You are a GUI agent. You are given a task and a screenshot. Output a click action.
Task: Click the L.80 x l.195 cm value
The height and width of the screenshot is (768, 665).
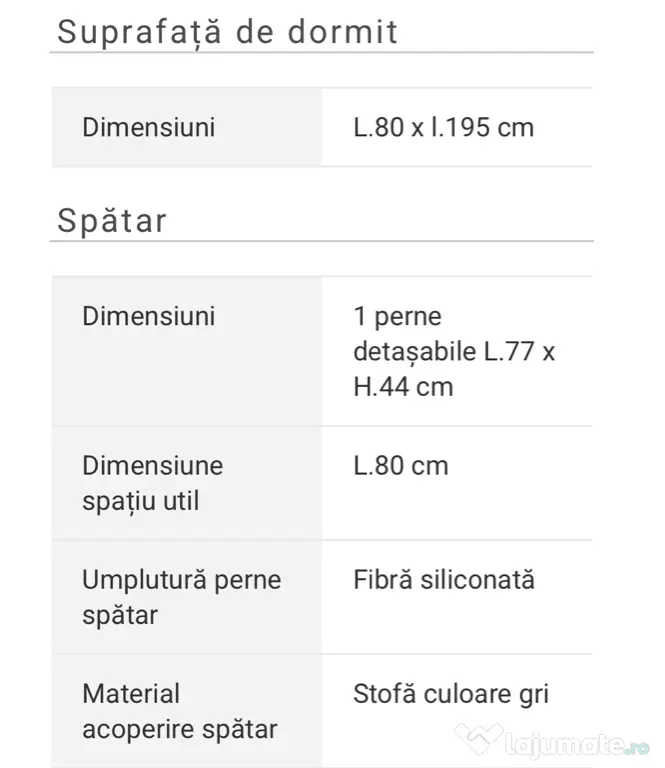[x=443, y=127]
